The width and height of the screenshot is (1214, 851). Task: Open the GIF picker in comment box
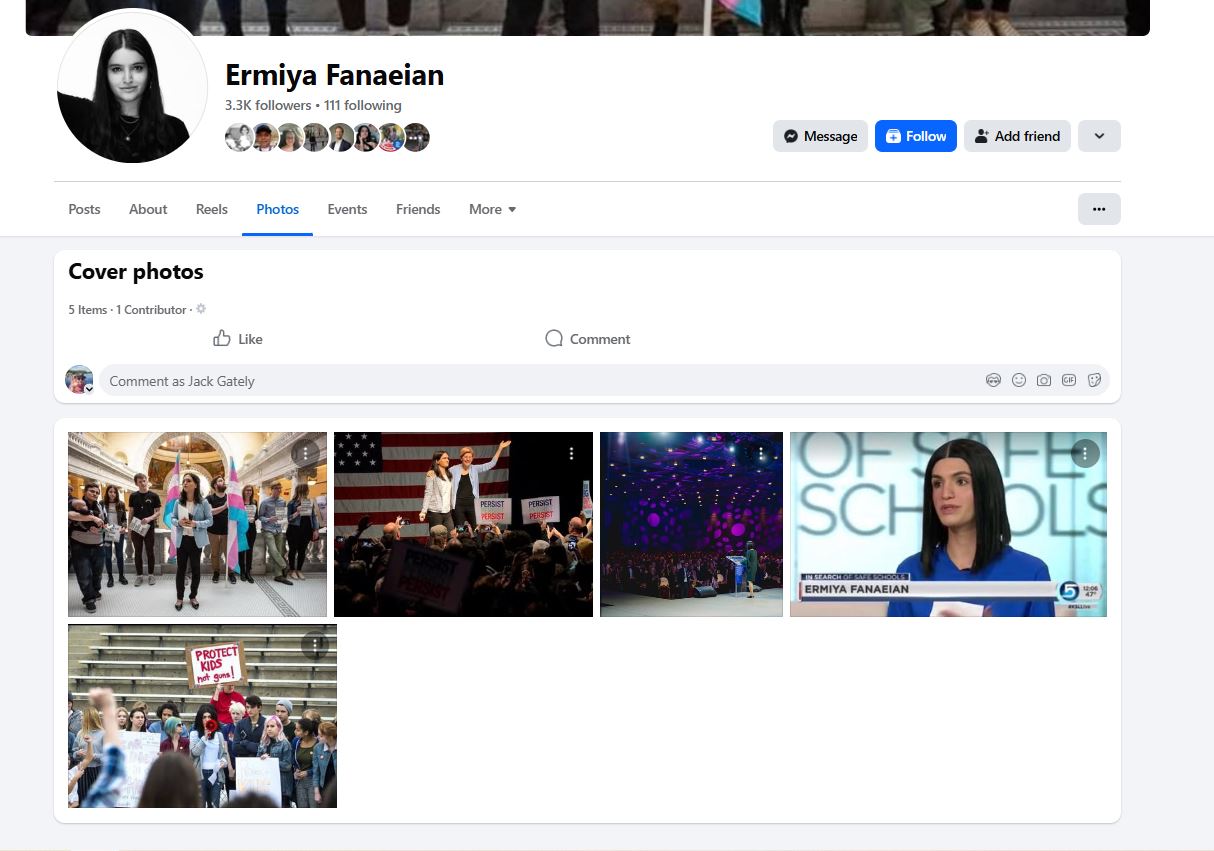click(x=1069, y=380)
